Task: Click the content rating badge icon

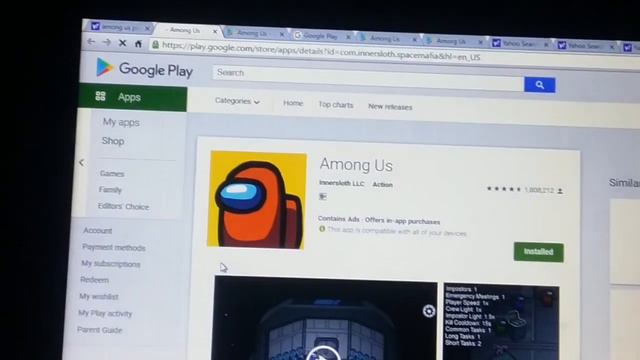Action: point(323,197)
